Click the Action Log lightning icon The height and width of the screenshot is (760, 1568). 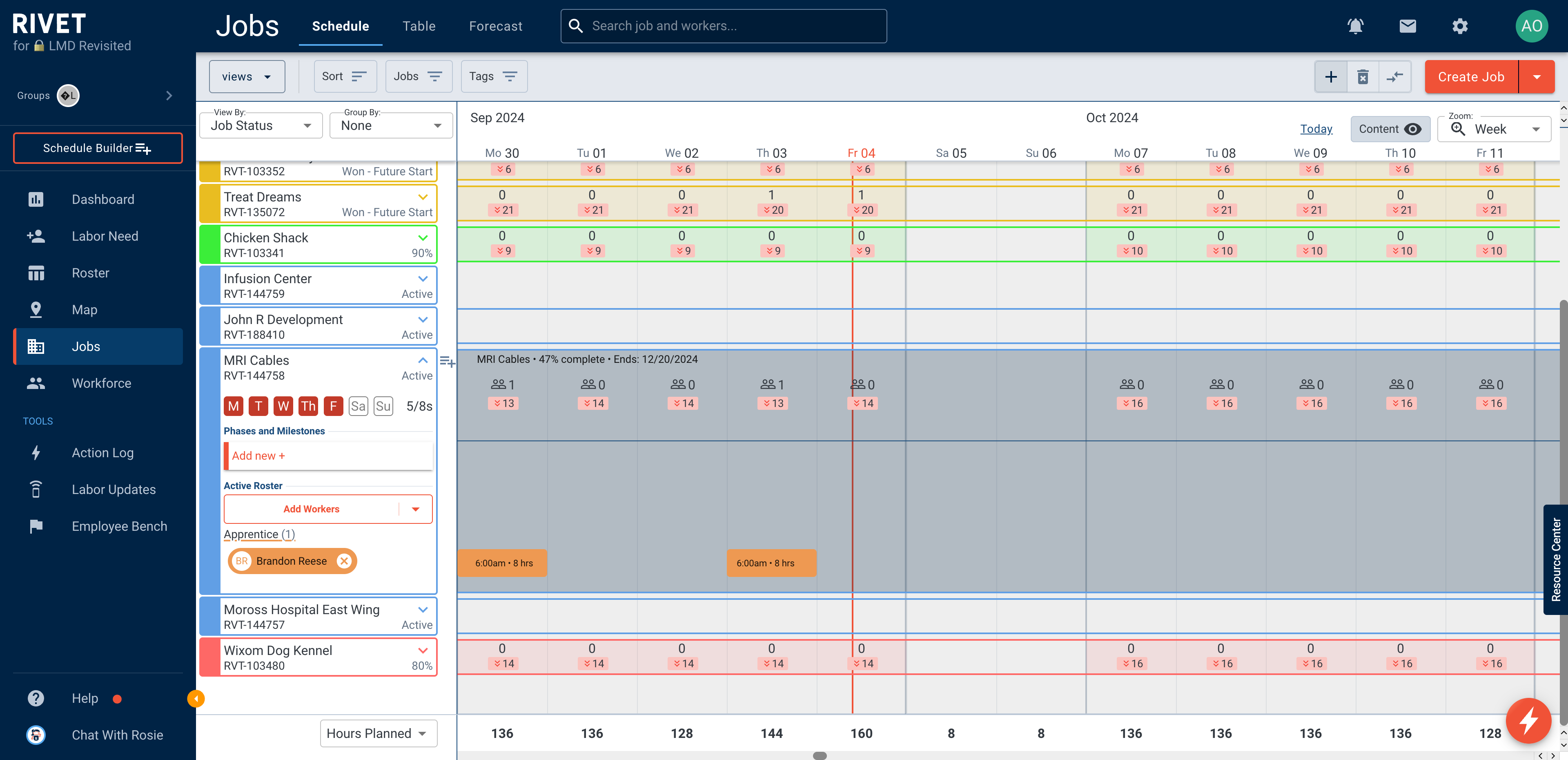[x=36, y=452]
